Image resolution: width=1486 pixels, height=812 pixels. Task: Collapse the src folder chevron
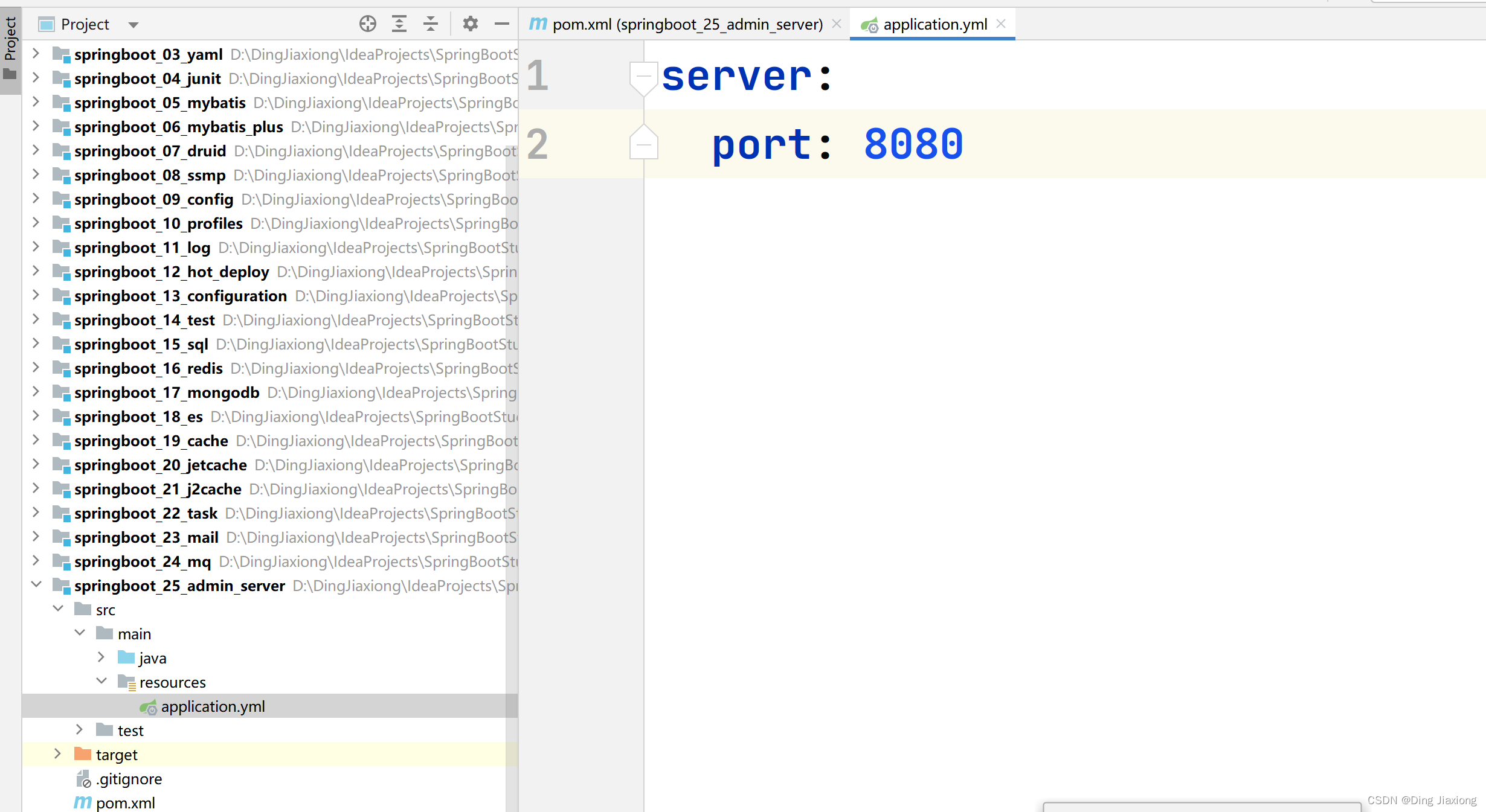pyautogui.click(x=58, y=609)
